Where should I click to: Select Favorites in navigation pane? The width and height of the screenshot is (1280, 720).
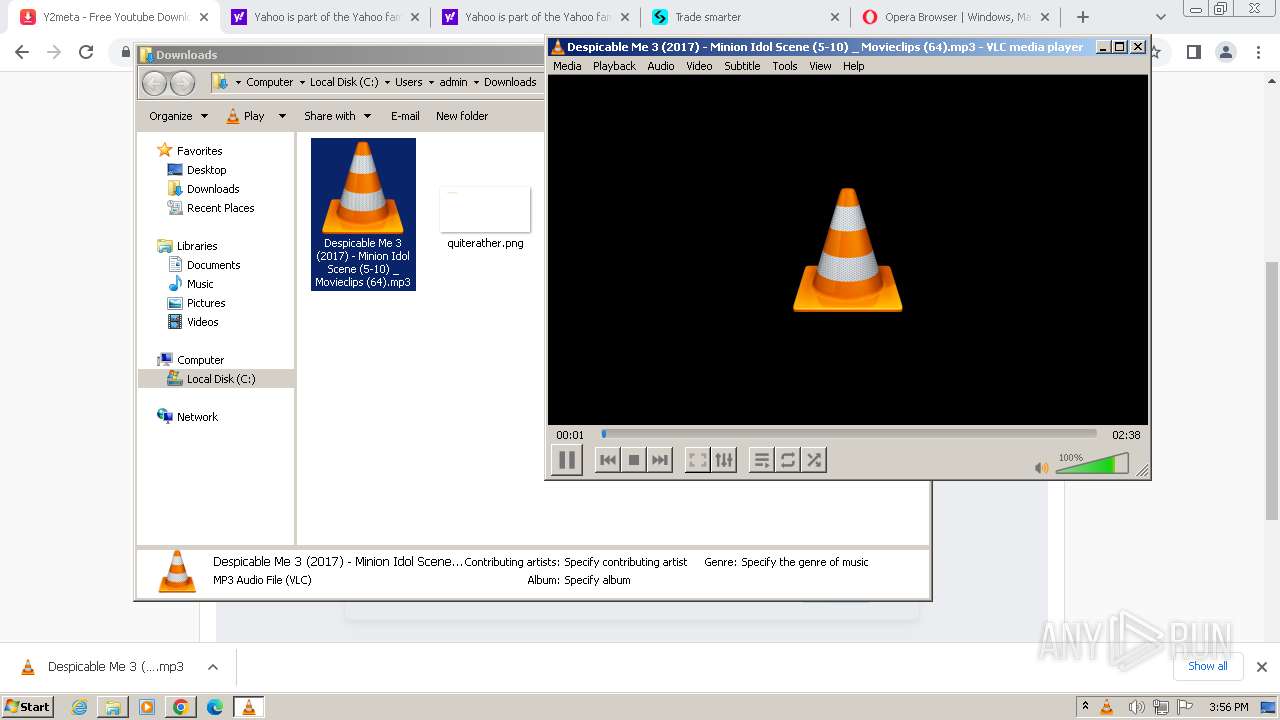199,151
